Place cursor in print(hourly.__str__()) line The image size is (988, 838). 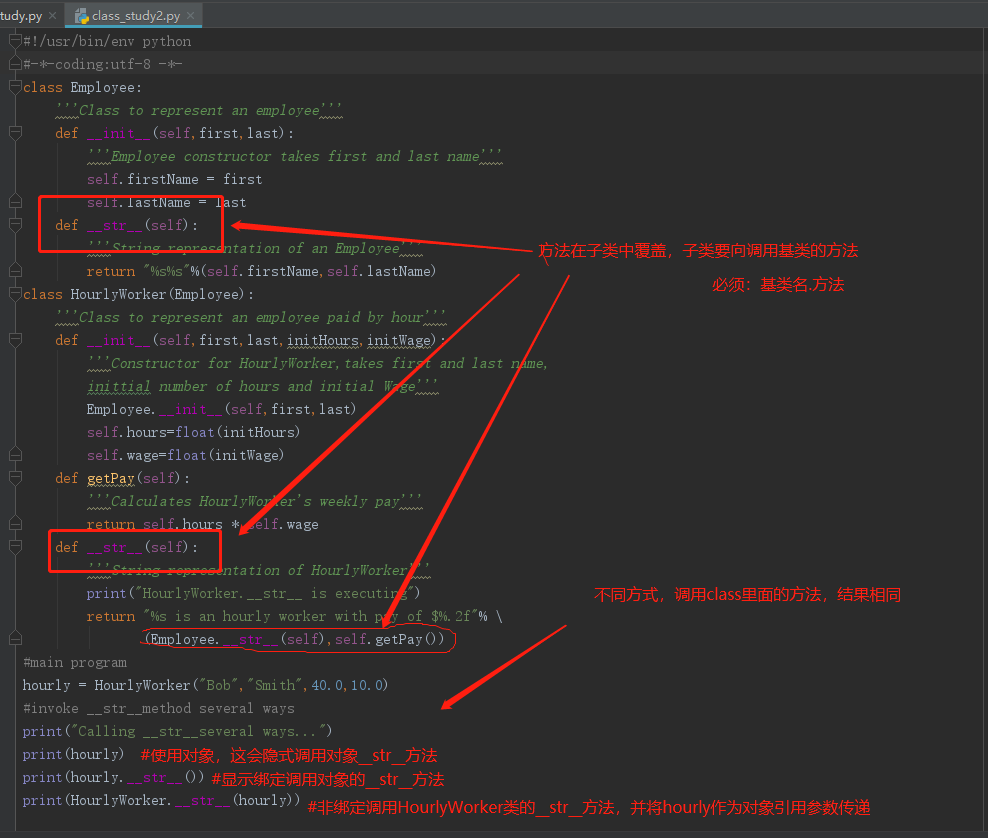(113, 778)
